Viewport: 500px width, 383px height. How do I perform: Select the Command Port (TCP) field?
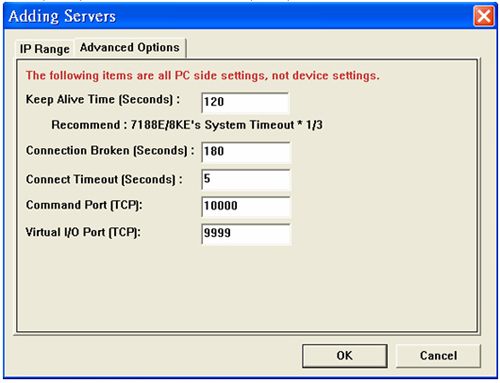pos(246,206)
